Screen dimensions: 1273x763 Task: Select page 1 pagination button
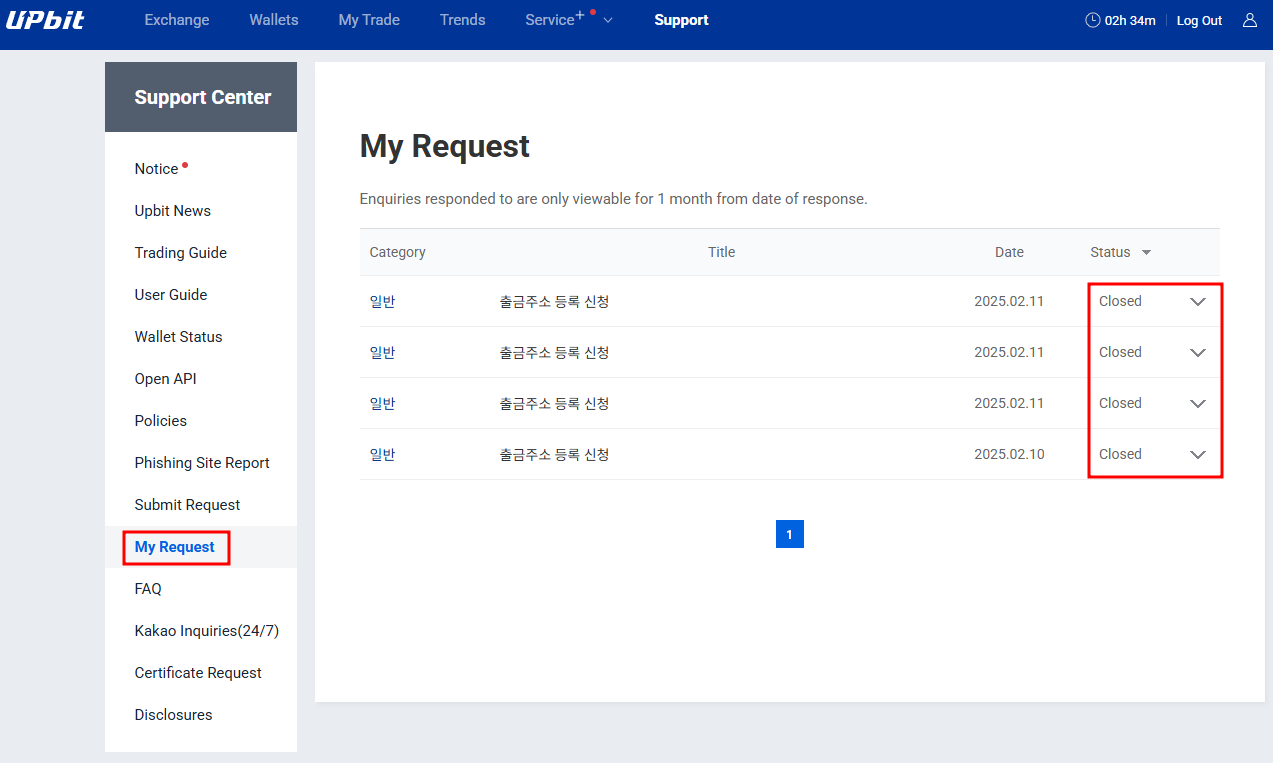click(x=789, y=534)
